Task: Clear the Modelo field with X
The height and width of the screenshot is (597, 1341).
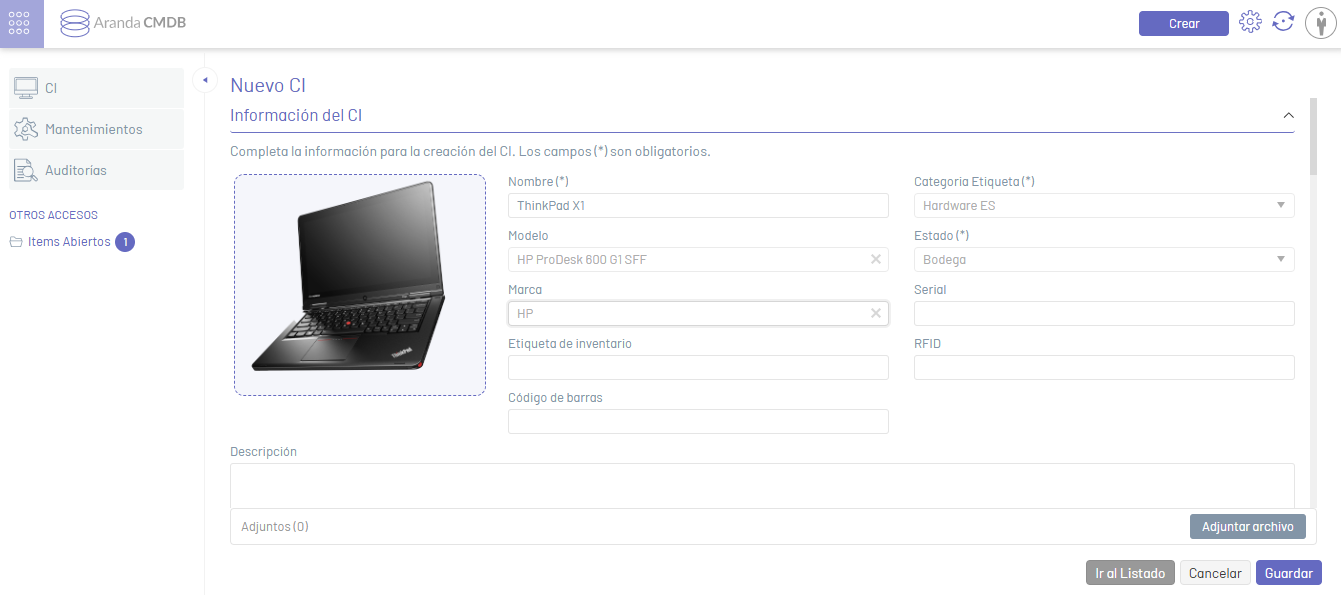Action: click(876, 259)
